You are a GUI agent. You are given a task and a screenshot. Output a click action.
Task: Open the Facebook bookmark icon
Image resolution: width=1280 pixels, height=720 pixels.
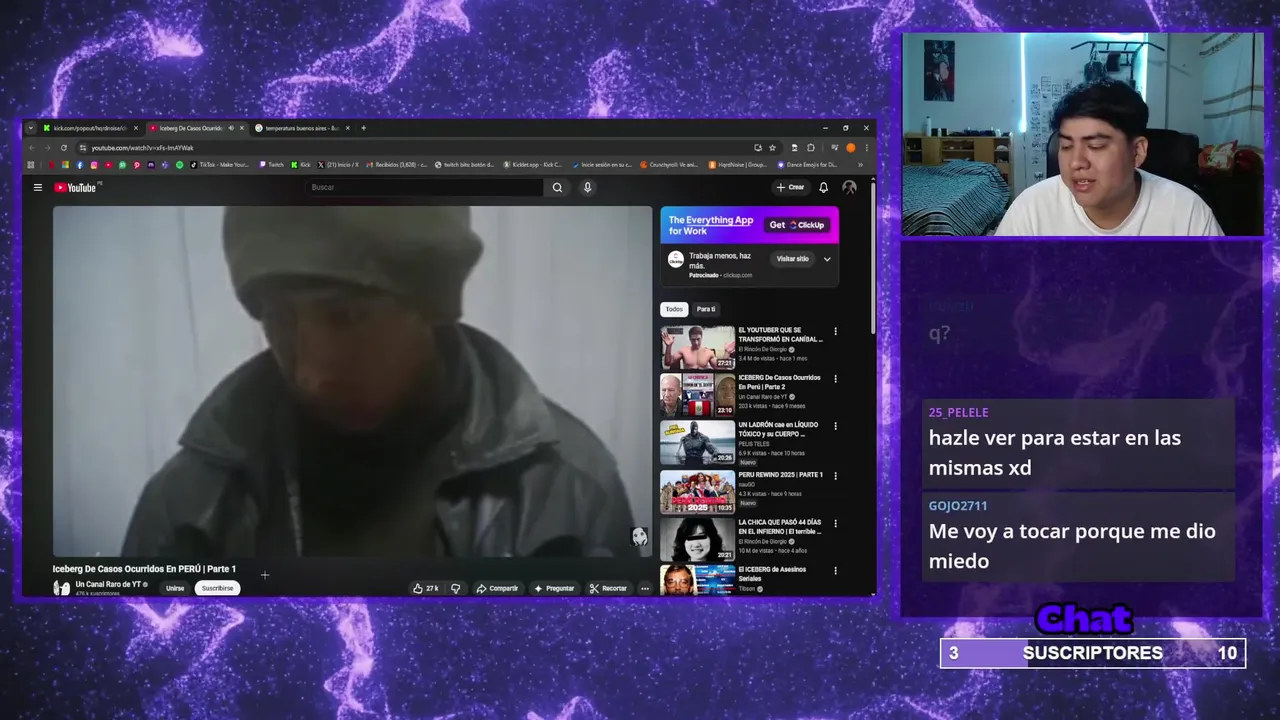pos(79,165)
